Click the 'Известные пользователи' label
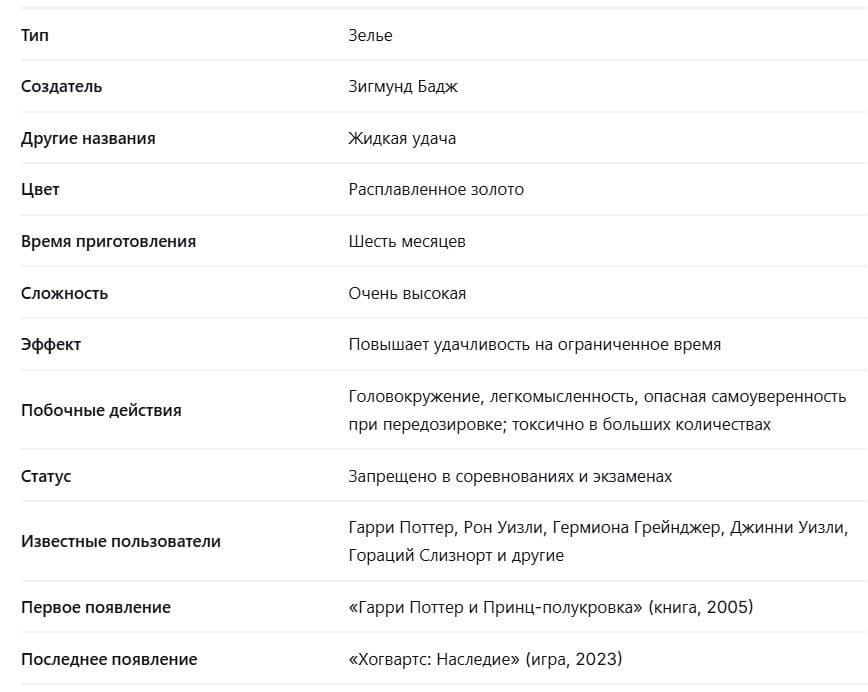The width and height of the screenshot is (868, 692). [x=121, y=541]
